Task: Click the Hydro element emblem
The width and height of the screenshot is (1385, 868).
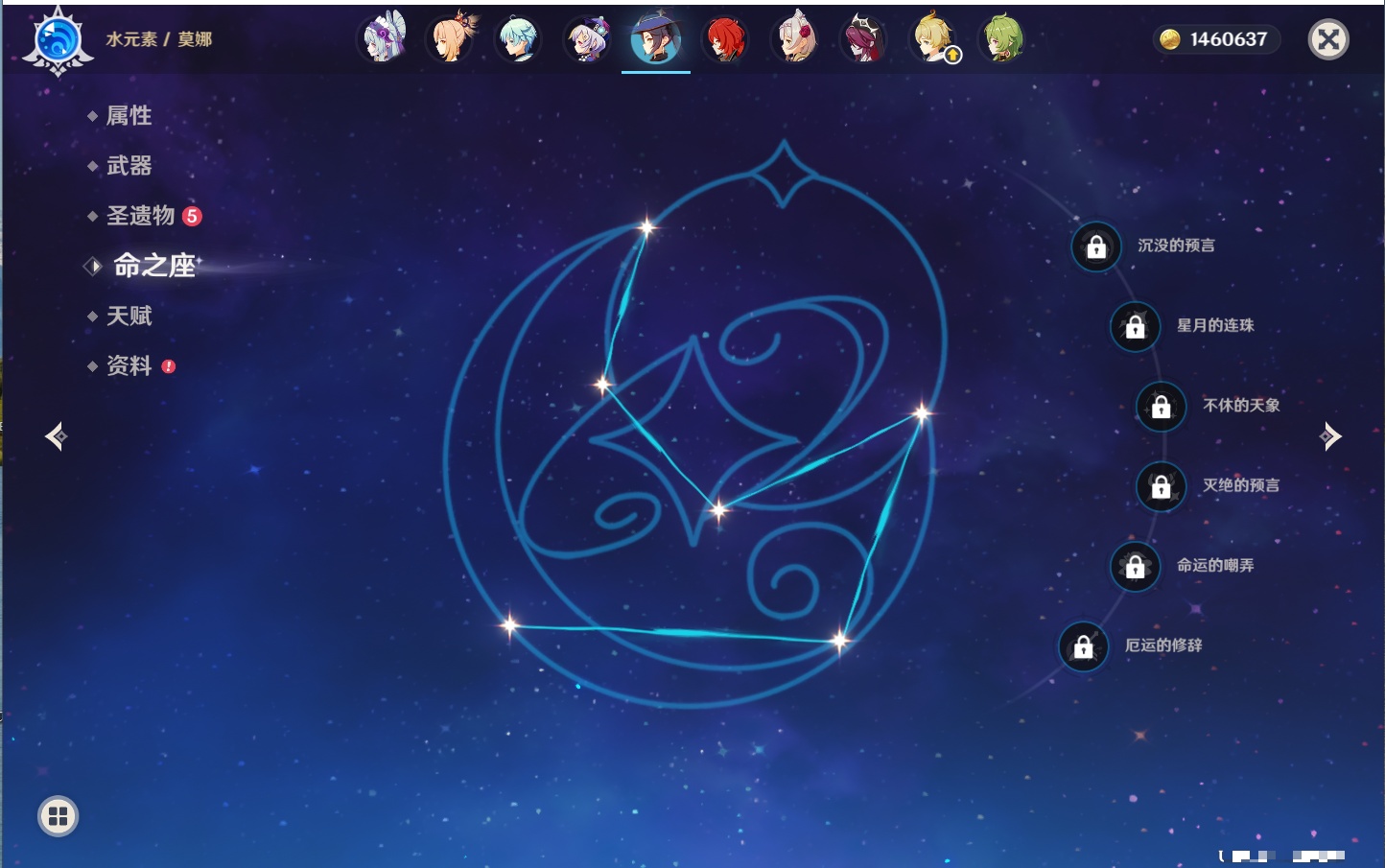Action: tap(58, 40)
